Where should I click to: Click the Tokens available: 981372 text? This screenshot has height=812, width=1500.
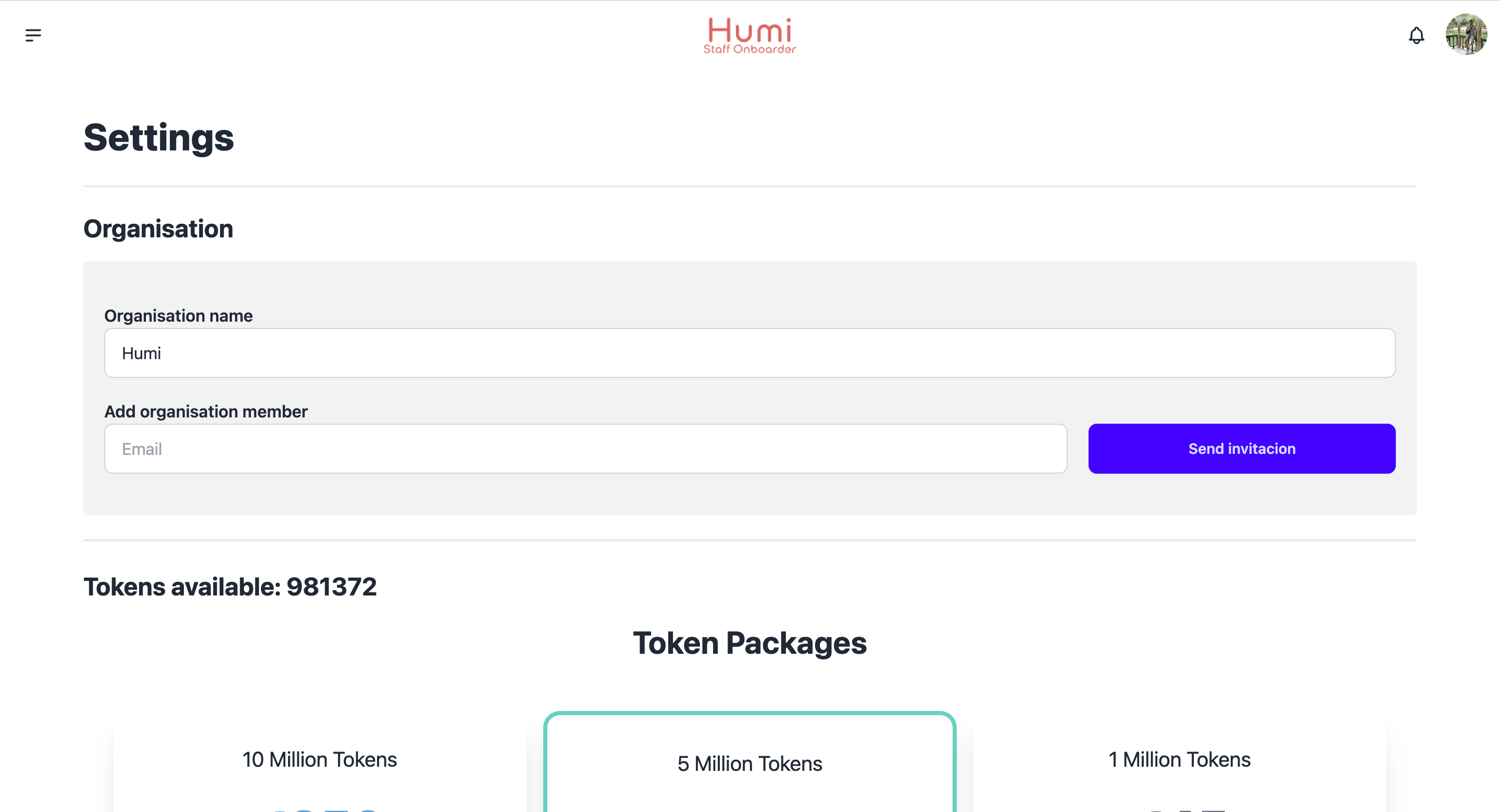(x=230, y=587)
